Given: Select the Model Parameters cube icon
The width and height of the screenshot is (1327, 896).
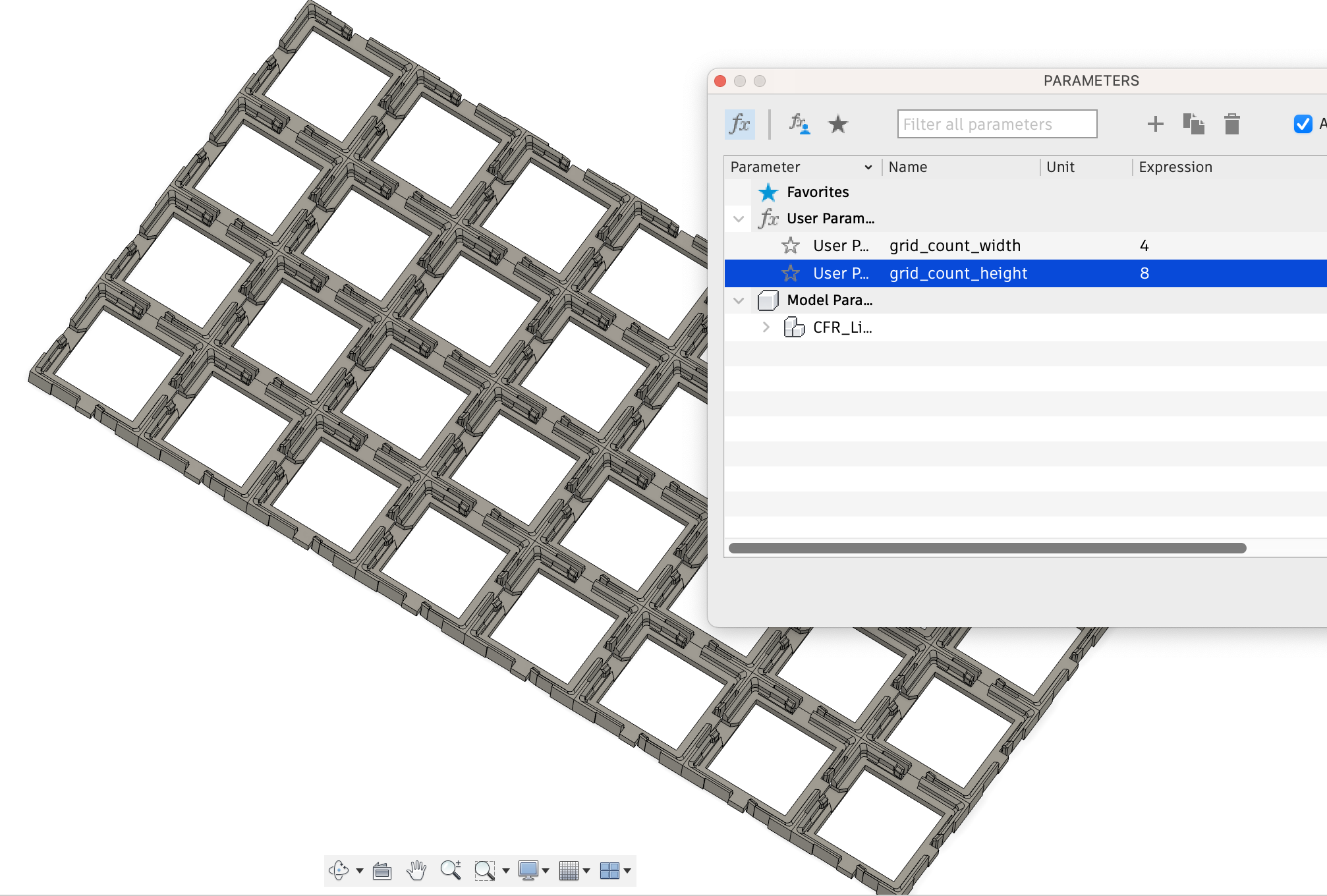Looking at the screenshot, I should [x=768, y=300].
